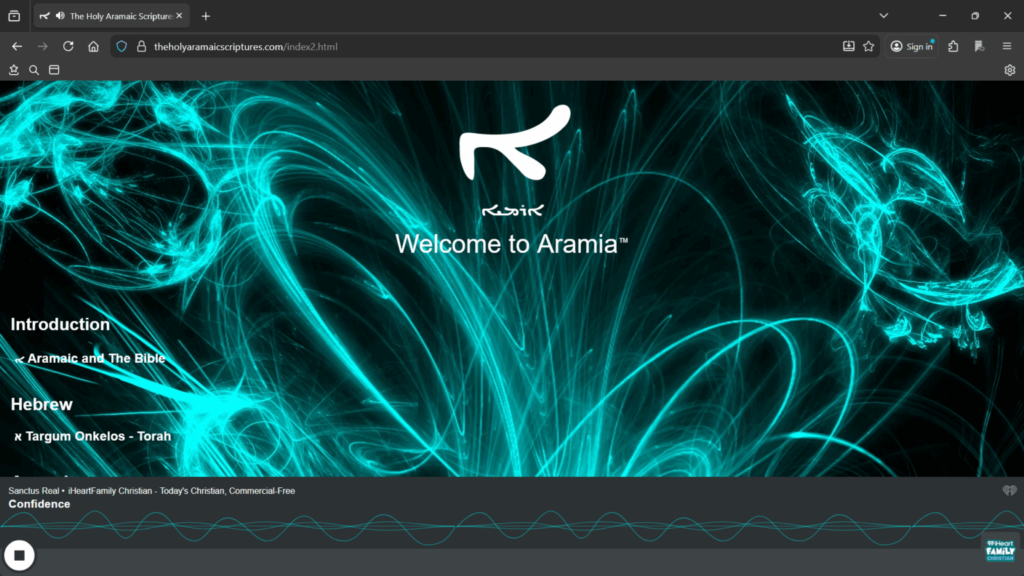
Task: Go to the browser home page
Action: 93,46
